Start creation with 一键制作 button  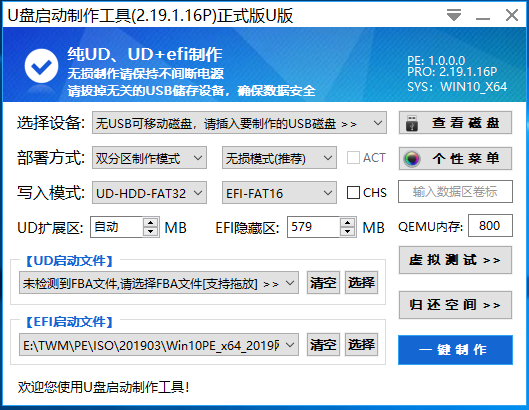455,350
